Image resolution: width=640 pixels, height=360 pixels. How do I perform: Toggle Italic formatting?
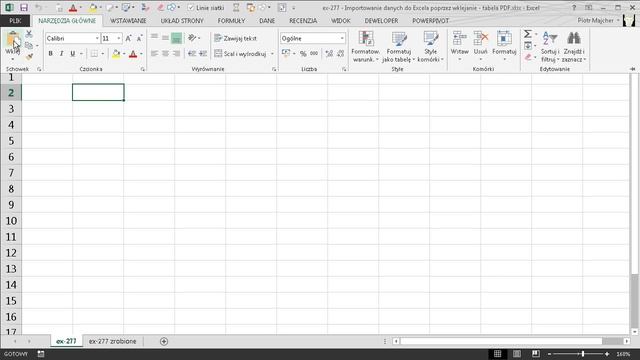tap(61, 53)
